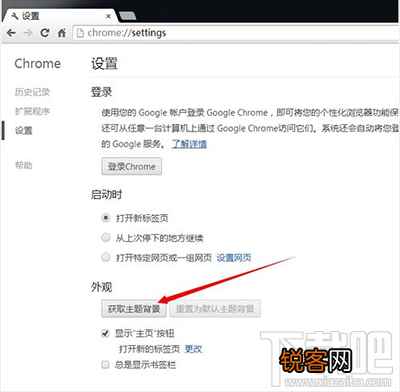Click the Chrome heading in sidebar
The height and width of the screenshot is (392, 400).
(38, 64)
